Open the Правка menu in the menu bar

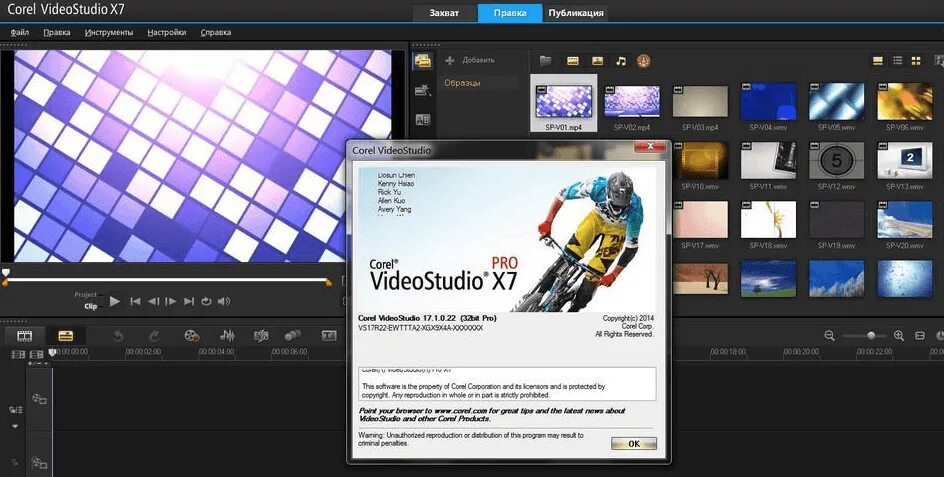(x=57, y=33)
